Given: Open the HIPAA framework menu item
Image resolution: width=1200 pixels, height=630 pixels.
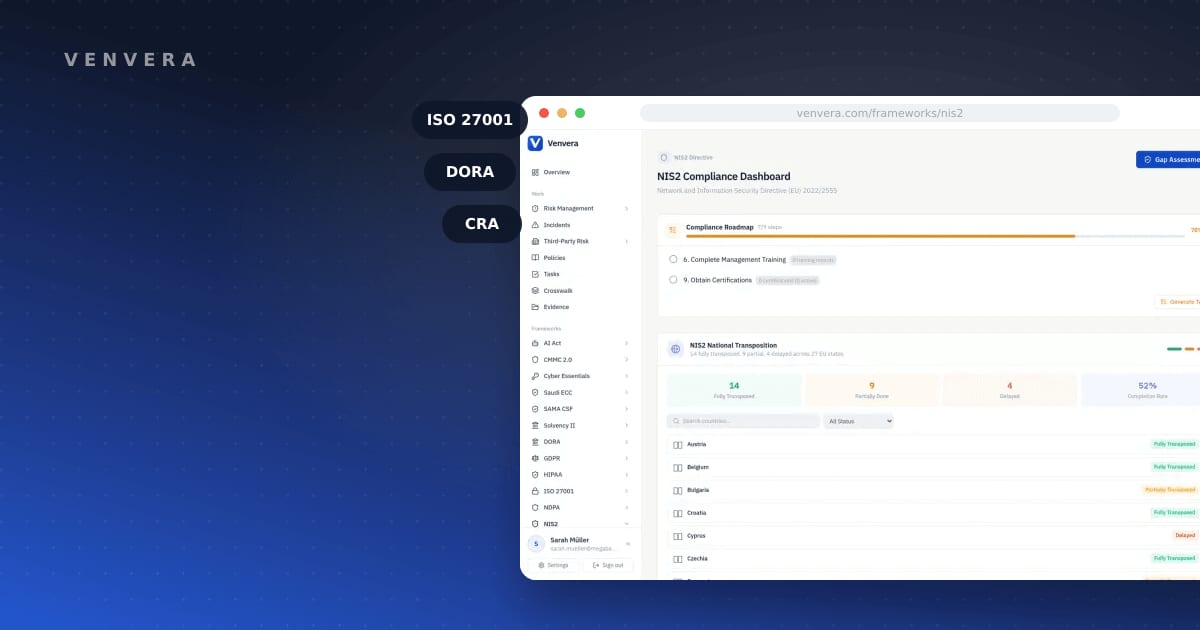Looking at the screenshot, I should pos(580,475).
